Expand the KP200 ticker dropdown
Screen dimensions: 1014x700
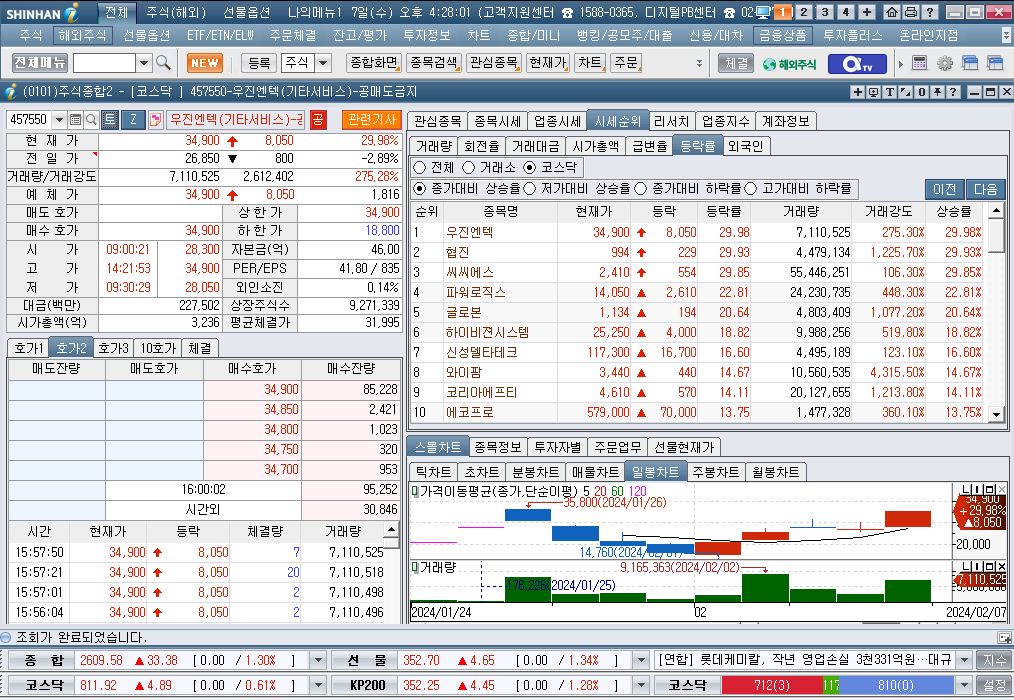coord(641,684)
